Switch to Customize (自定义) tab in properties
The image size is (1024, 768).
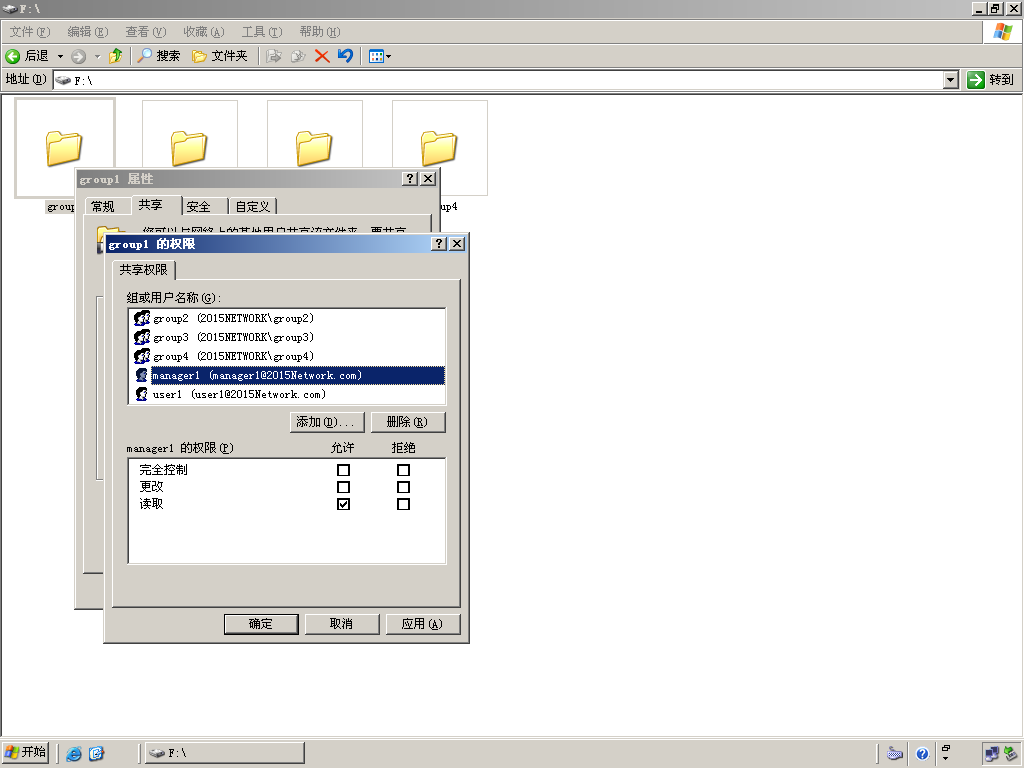click(253, 206)
